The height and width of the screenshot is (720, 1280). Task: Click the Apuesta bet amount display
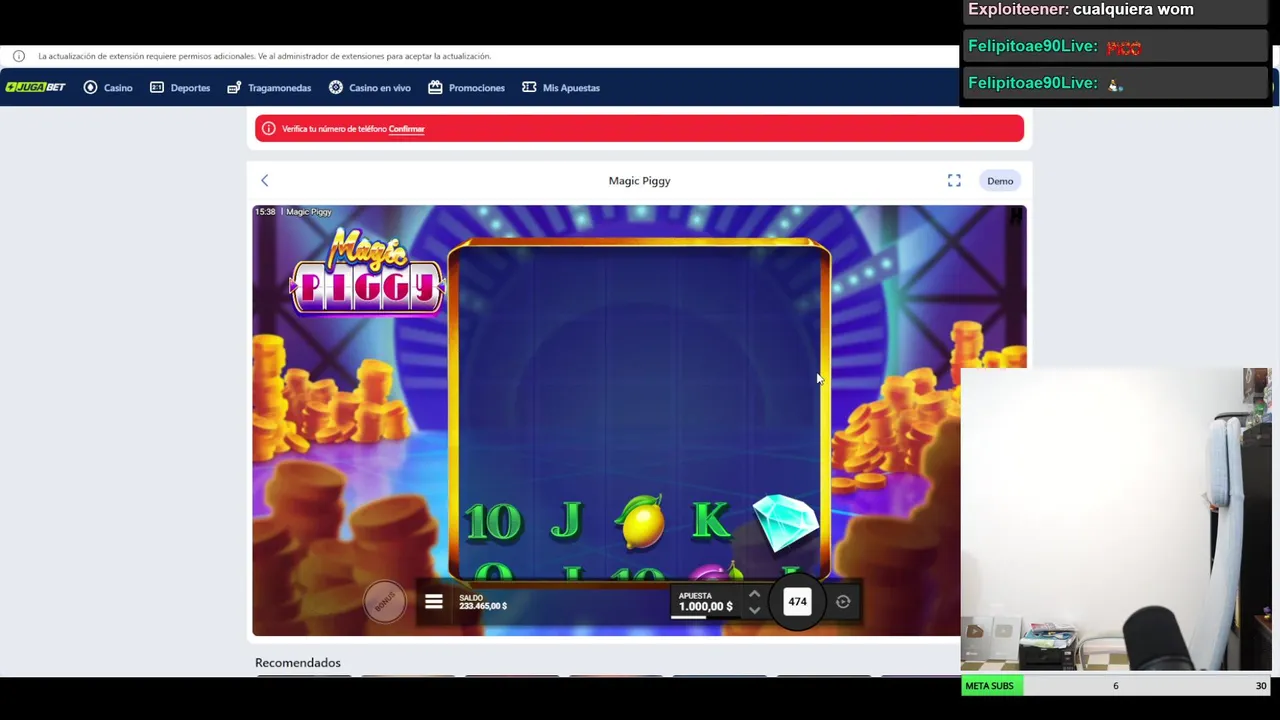pos(705,602)
